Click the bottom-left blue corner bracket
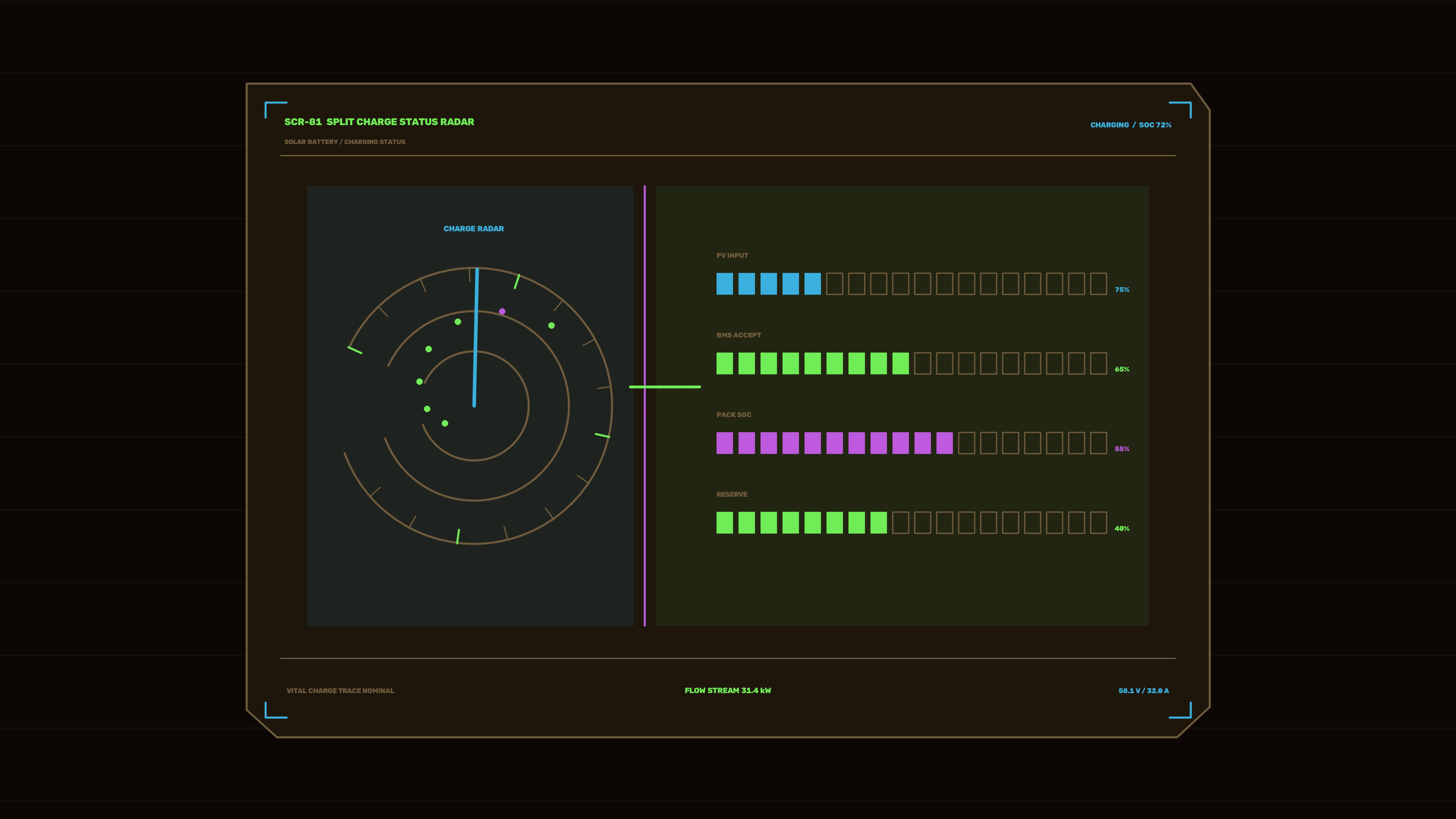This screenshot has width=1456, height=819. point(276,710)
